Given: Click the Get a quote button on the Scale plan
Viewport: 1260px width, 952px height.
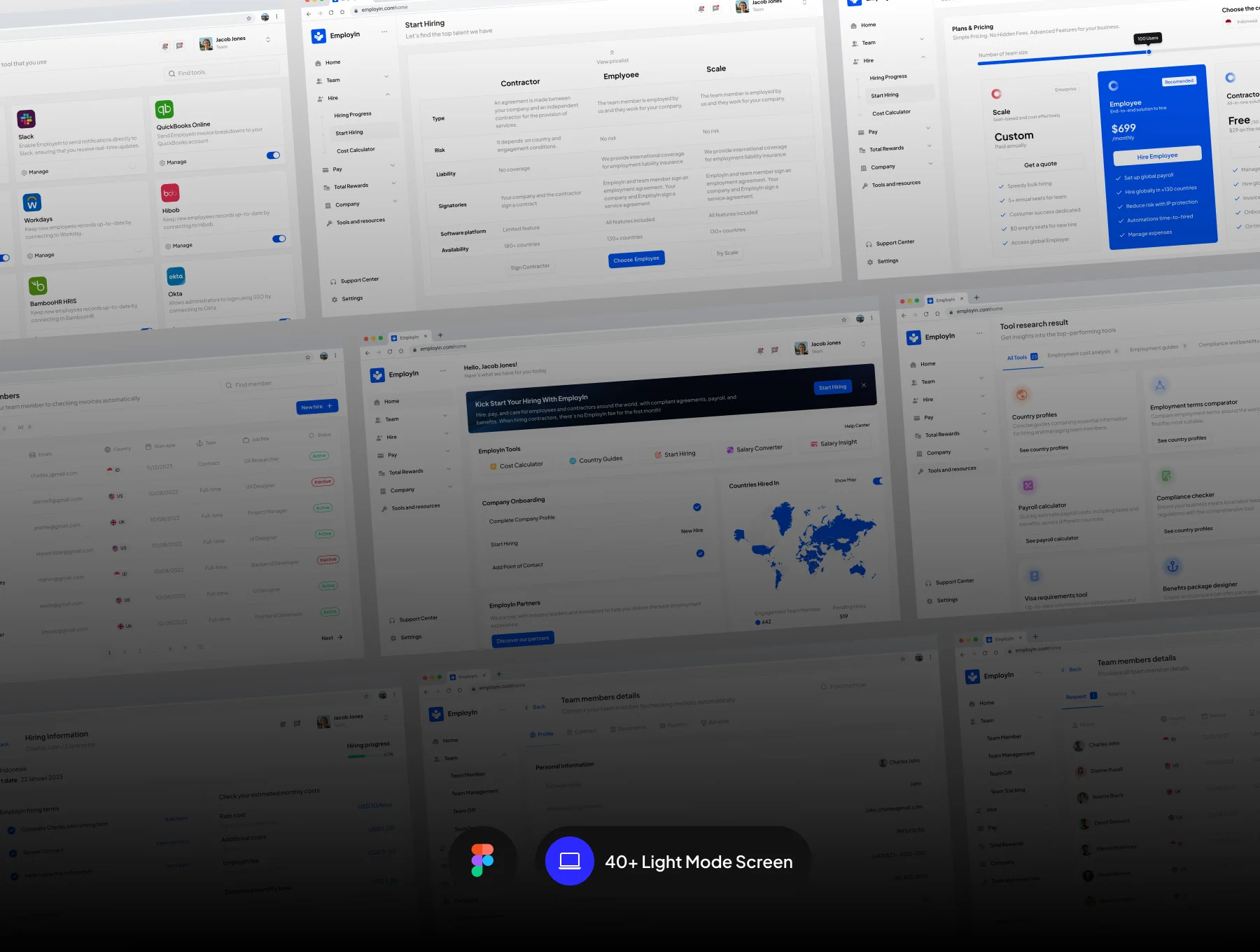Looking at the screenshot, I should 1040,164.
